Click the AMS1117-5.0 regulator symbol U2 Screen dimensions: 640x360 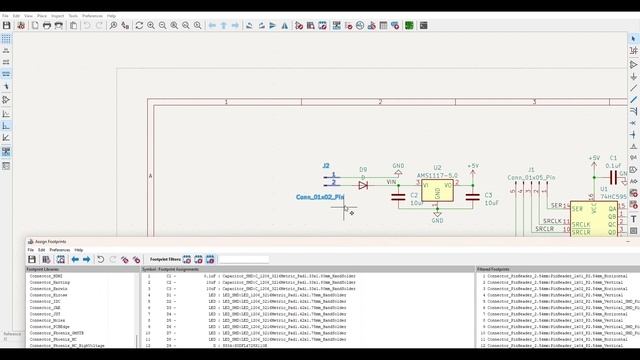tap(437, 190)
